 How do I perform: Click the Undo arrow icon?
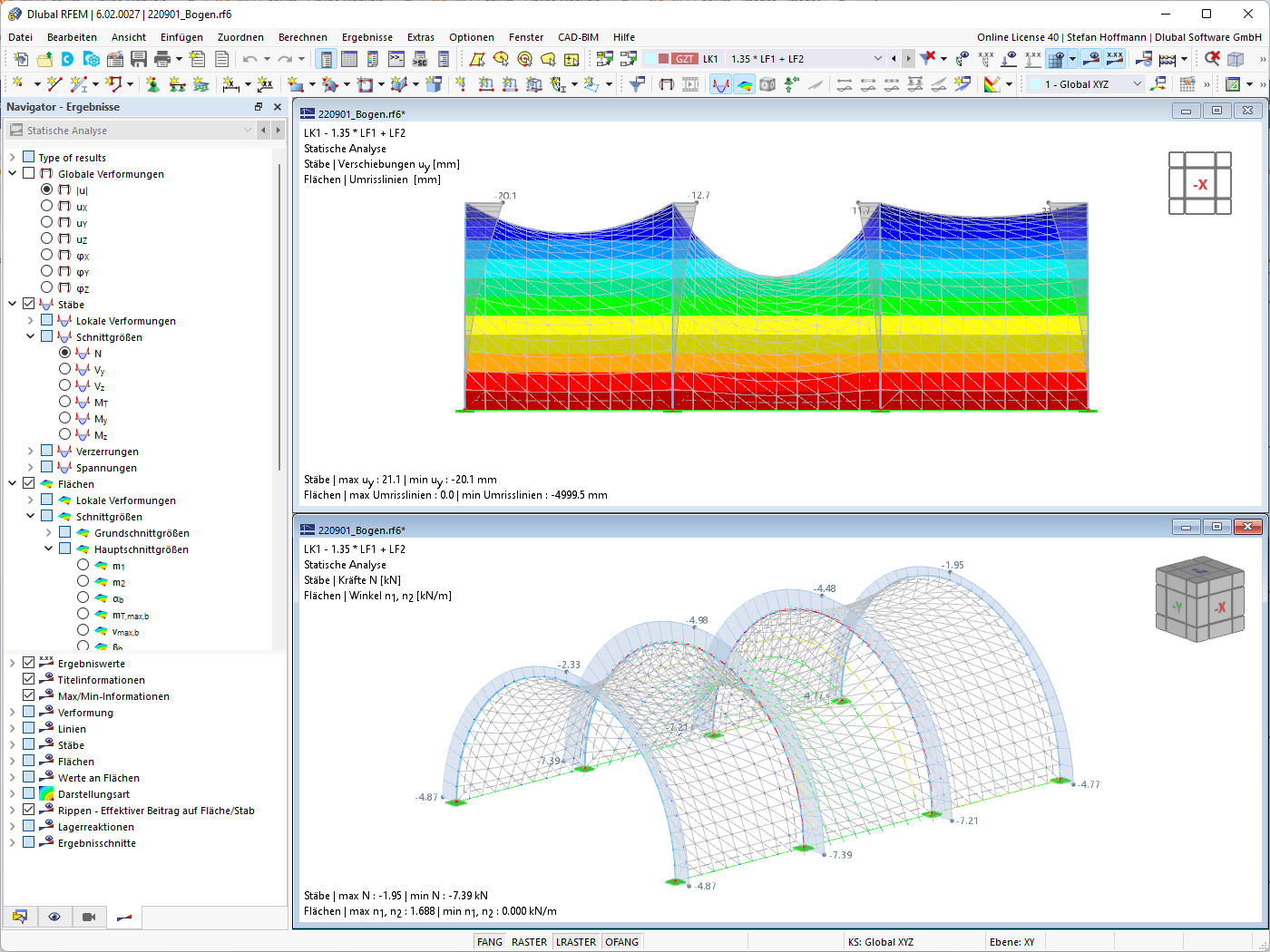[249, 59]
